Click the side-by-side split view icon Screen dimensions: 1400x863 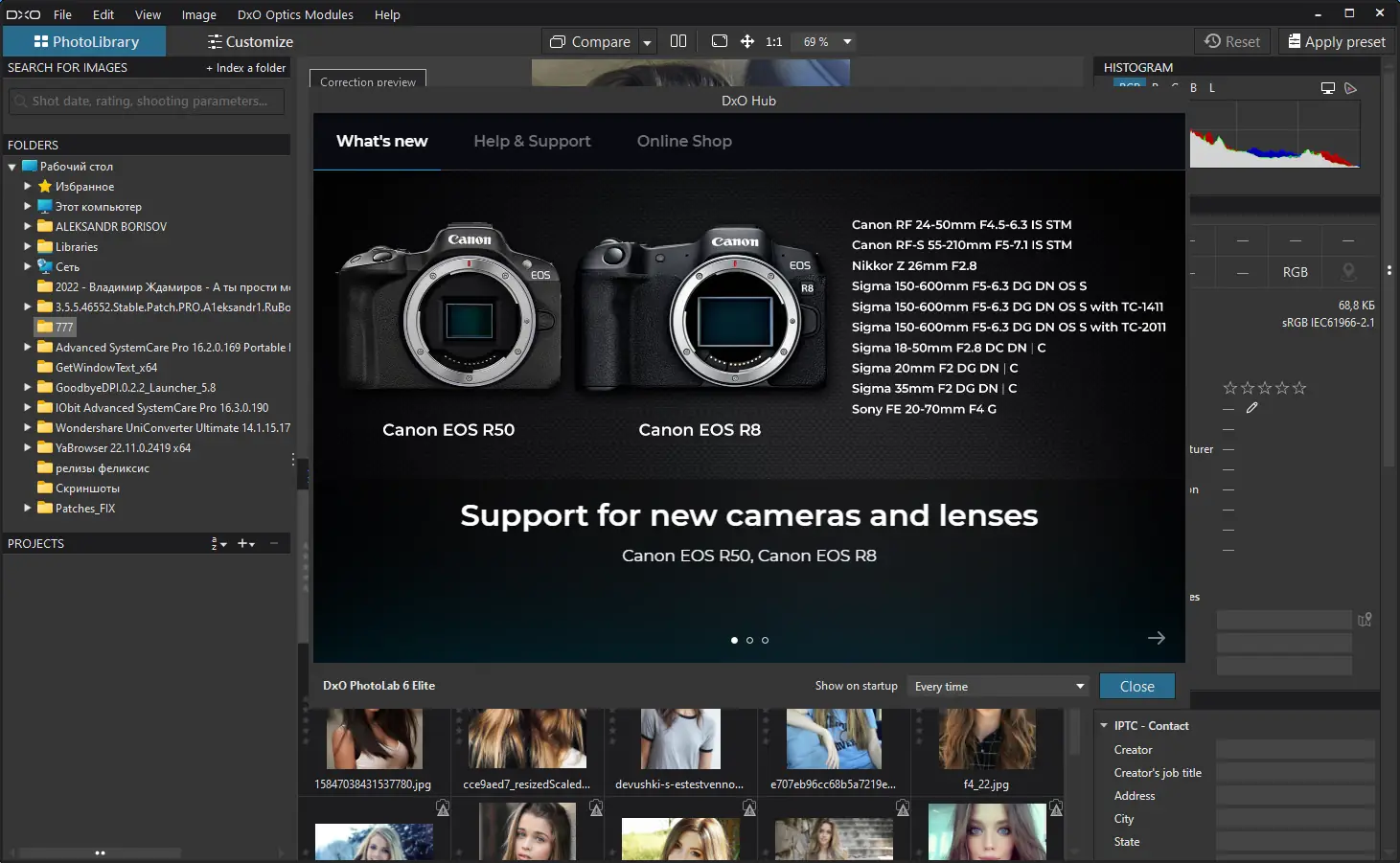point(678,41)
